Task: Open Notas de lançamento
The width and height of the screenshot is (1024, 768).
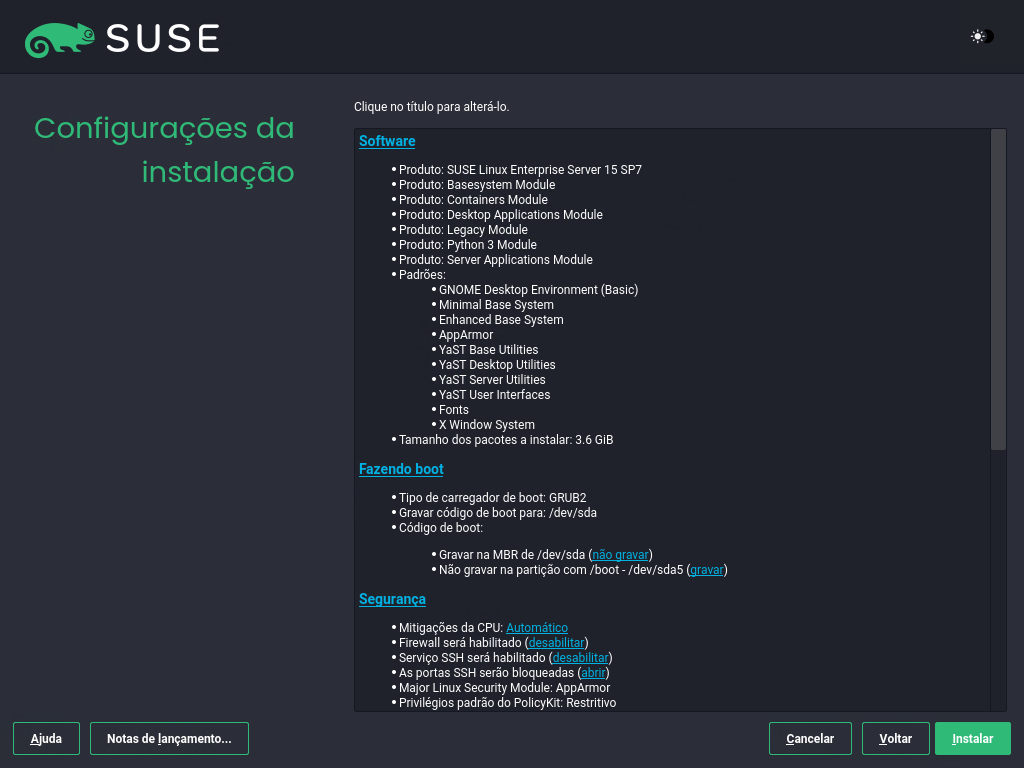Action: (169, 739)
